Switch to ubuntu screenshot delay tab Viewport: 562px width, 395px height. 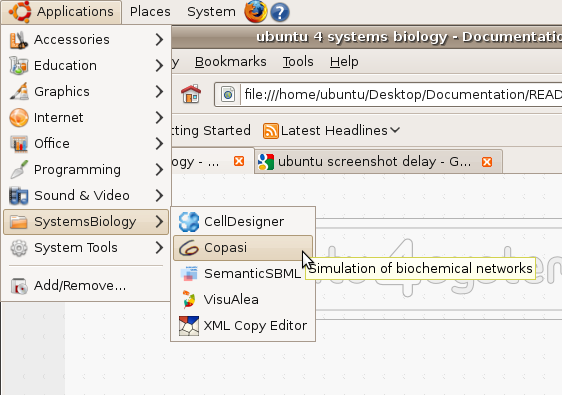point(378,162)
